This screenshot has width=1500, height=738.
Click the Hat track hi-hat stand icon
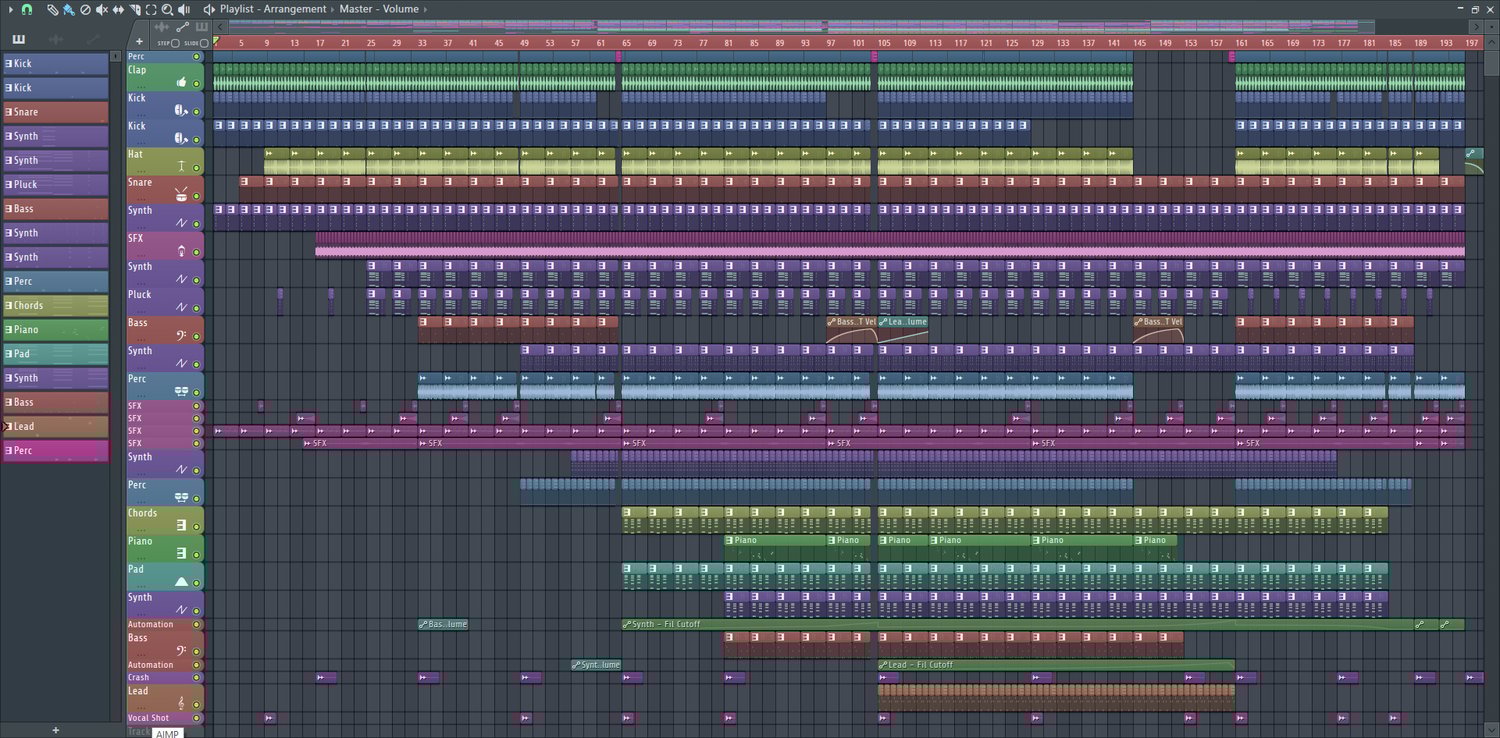point(182,167)
